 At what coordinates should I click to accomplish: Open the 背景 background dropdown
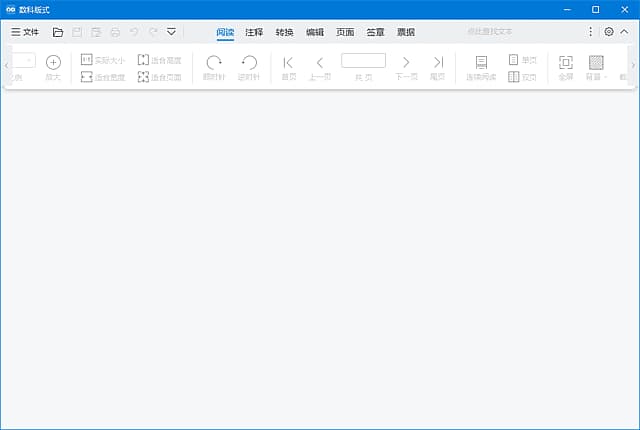(x=596, y=66)
